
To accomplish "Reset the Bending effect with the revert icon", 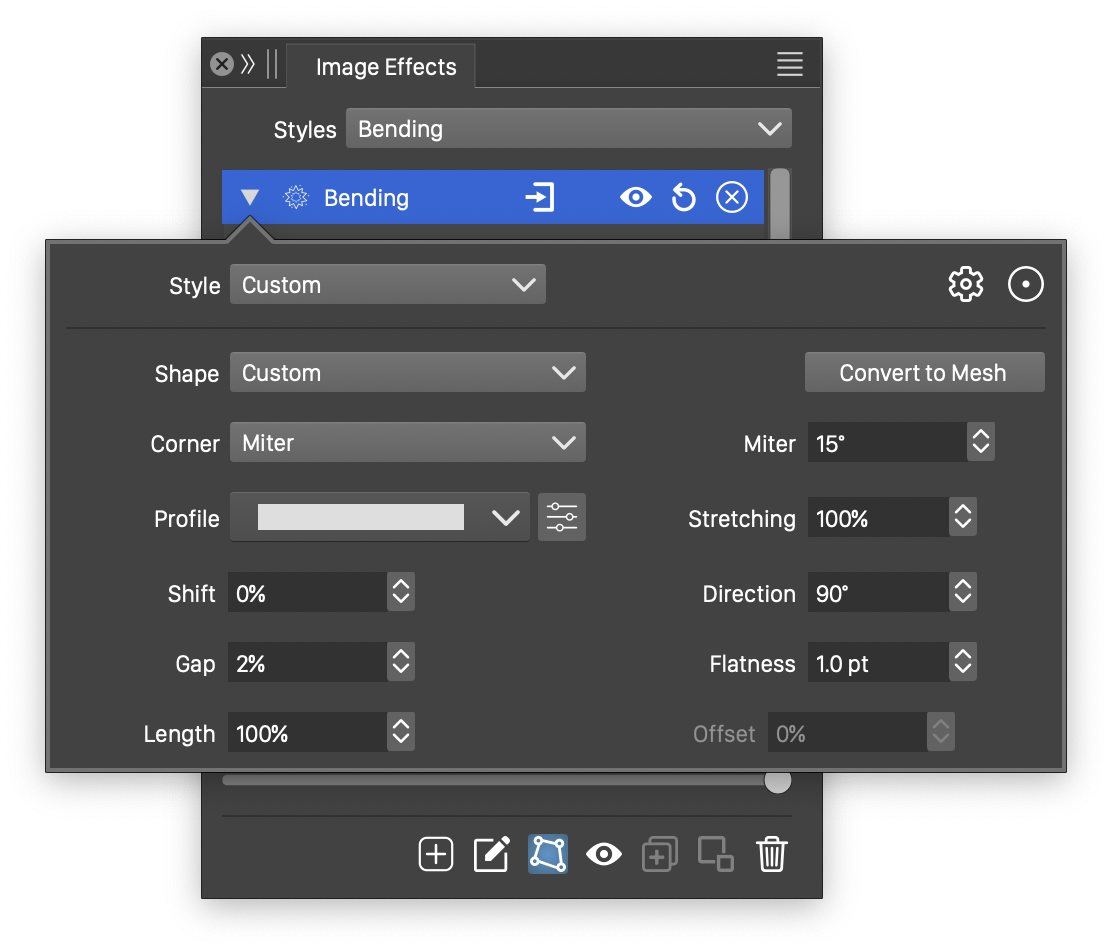I will click(x=683, y=198).
